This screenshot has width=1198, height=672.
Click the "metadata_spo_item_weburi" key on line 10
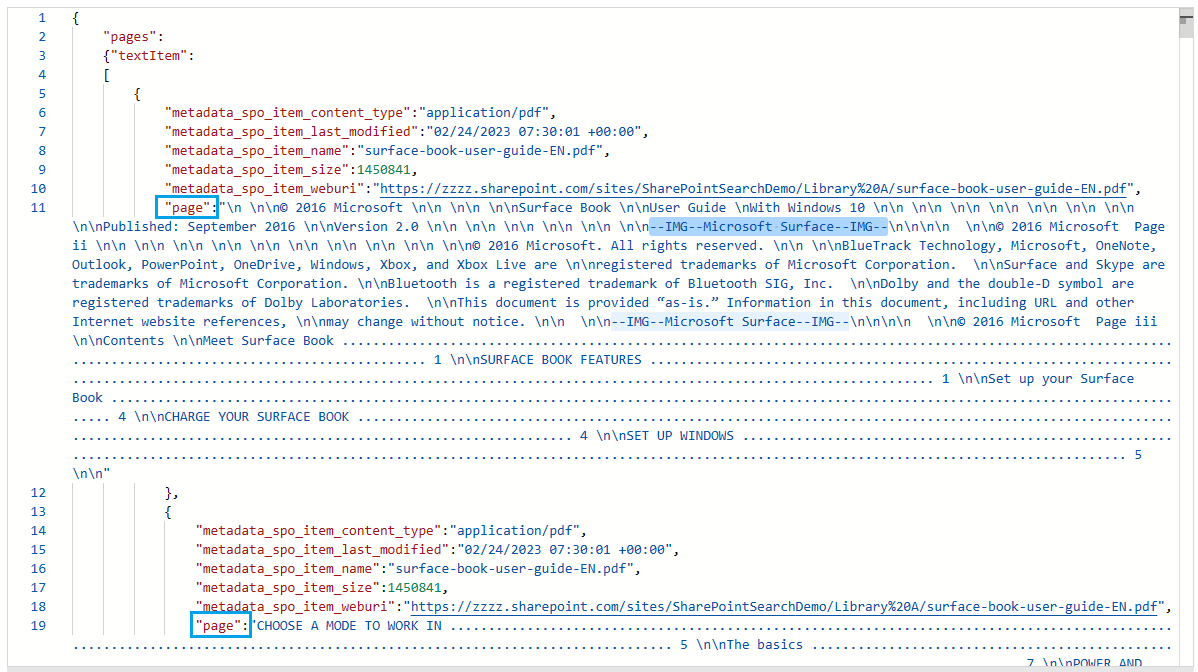(x=265, y=189)
